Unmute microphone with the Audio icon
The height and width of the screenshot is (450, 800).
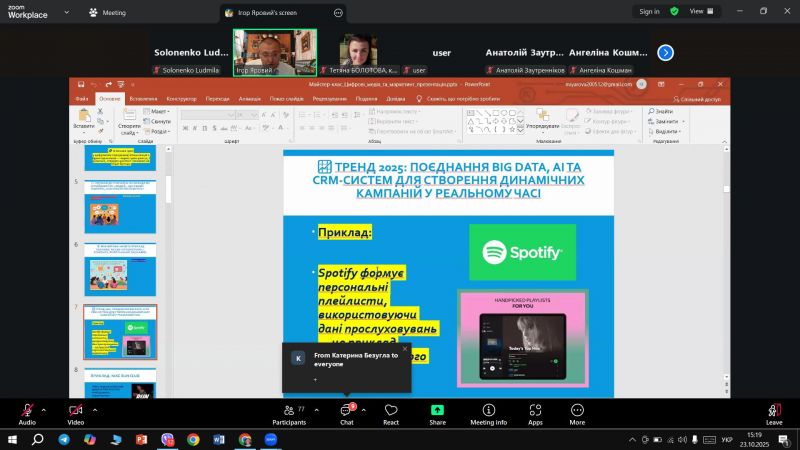pyautogui.click(x=27, y=410)
